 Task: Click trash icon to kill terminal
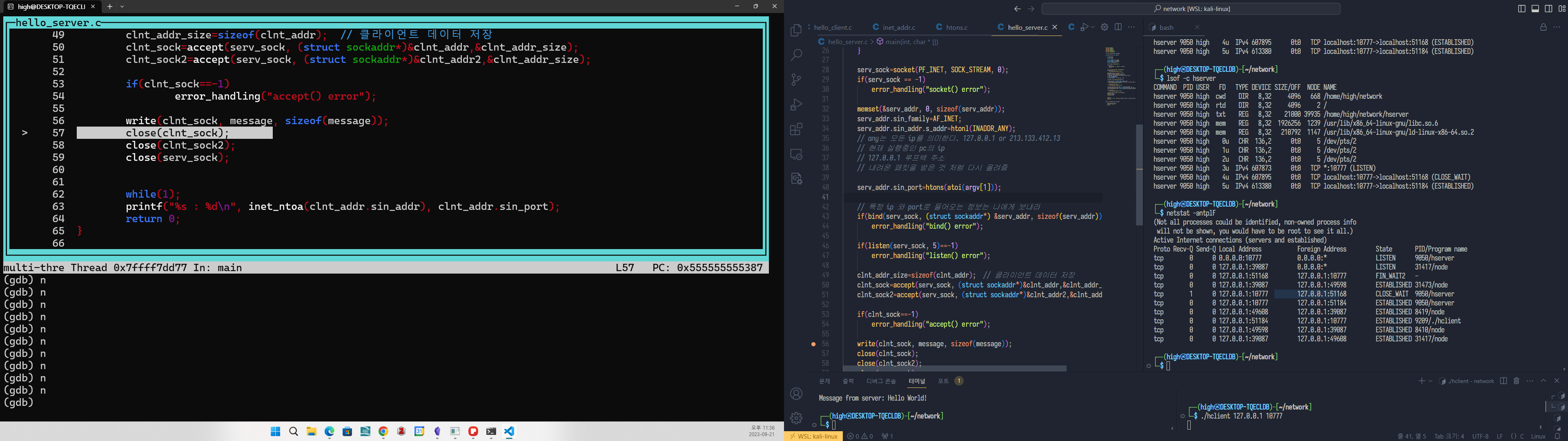pyautogui.click(x=1516, y=381)
